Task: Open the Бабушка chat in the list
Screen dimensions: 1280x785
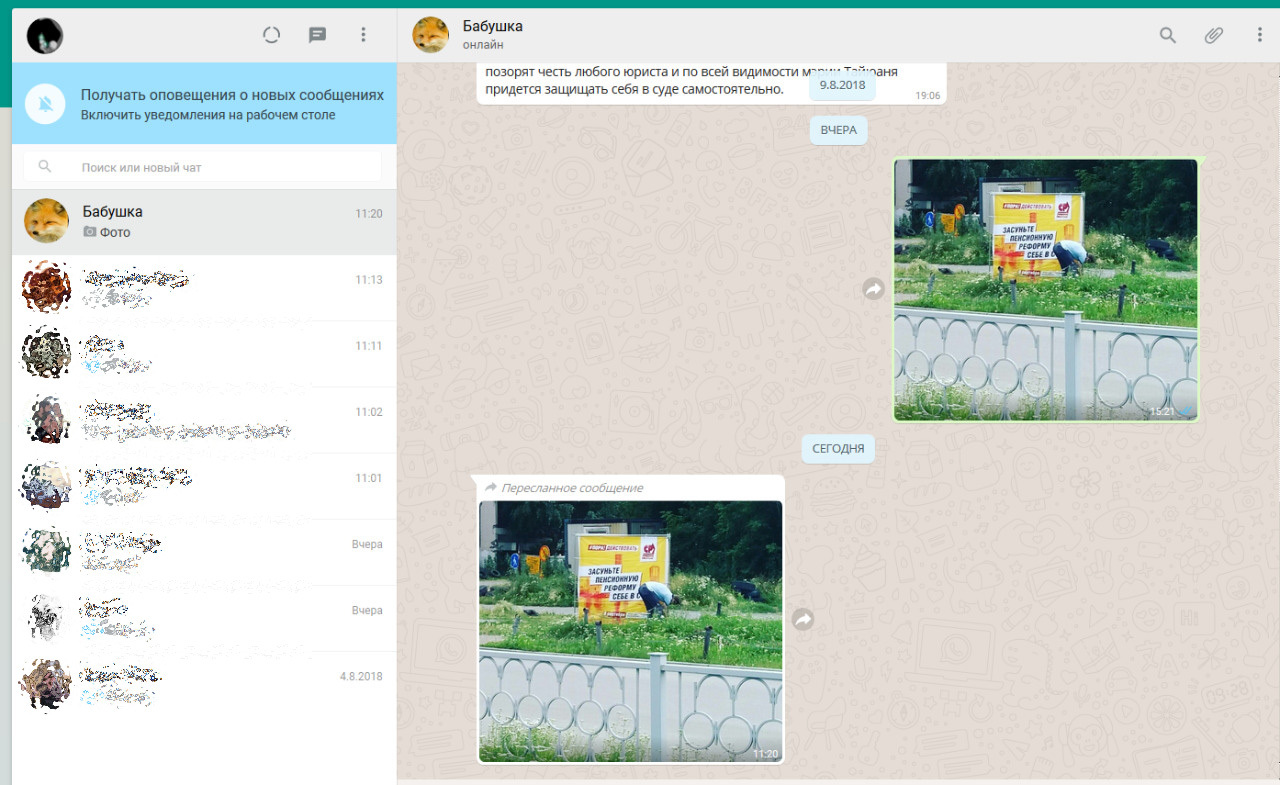Action: click(204, 222)
